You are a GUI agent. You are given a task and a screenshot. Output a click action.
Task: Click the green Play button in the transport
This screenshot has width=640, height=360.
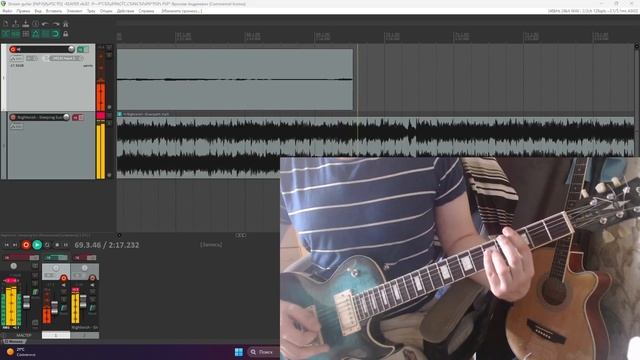(x=37, y=245)
